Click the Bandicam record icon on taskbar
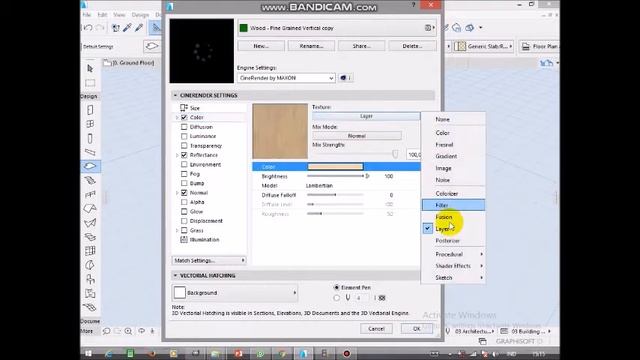 [x=346, y=353]
